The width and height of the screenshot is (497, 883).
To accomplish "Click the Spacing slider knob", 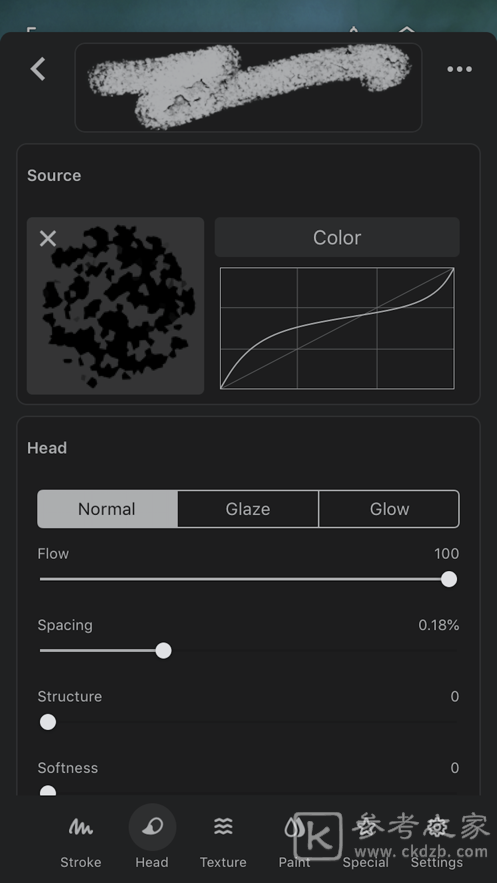I will 163,650.
